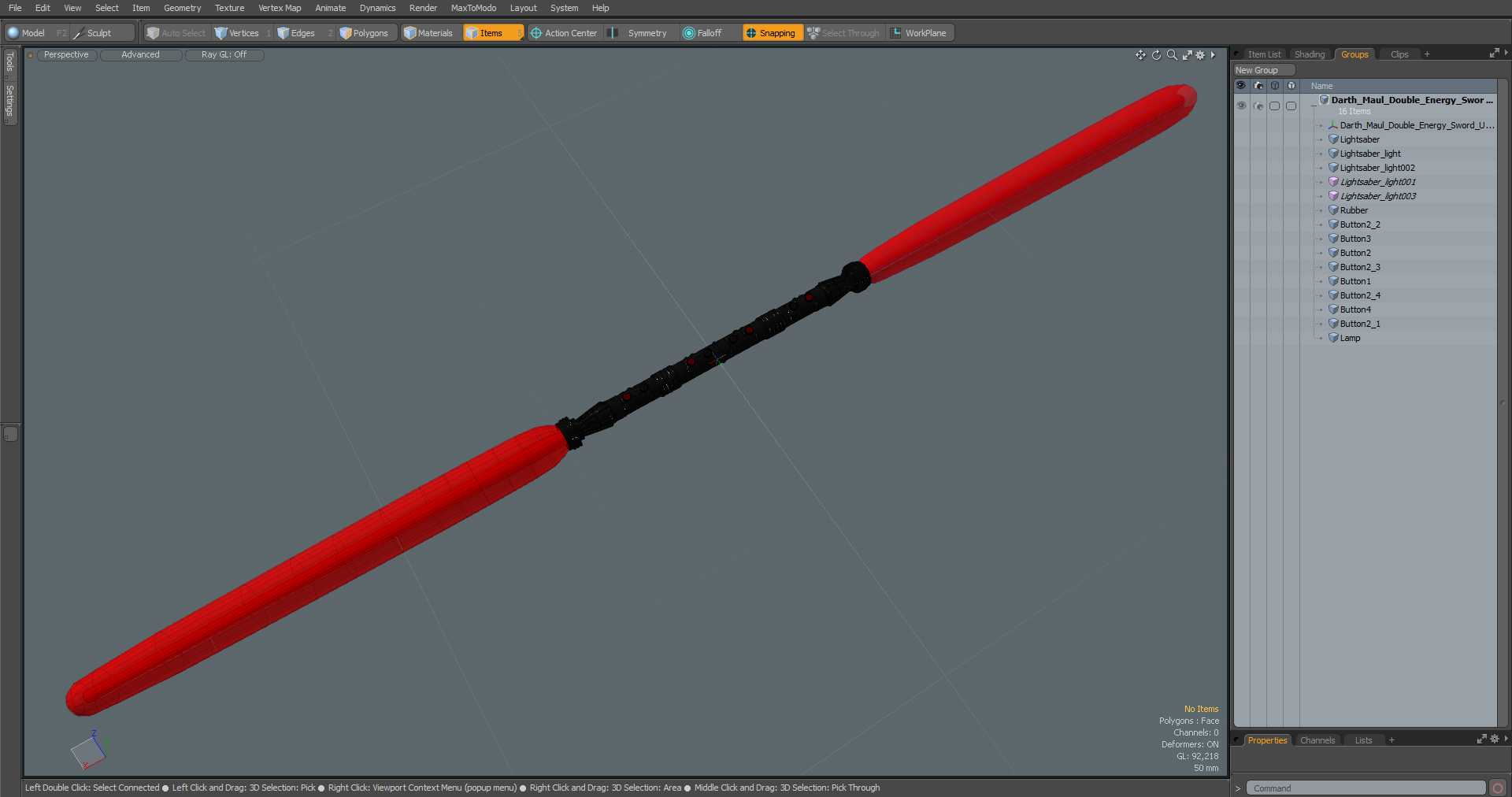Click the Lightsaber_light003 mesh icon
This screenshot has width=1512, height=797.
point(1333,196)
